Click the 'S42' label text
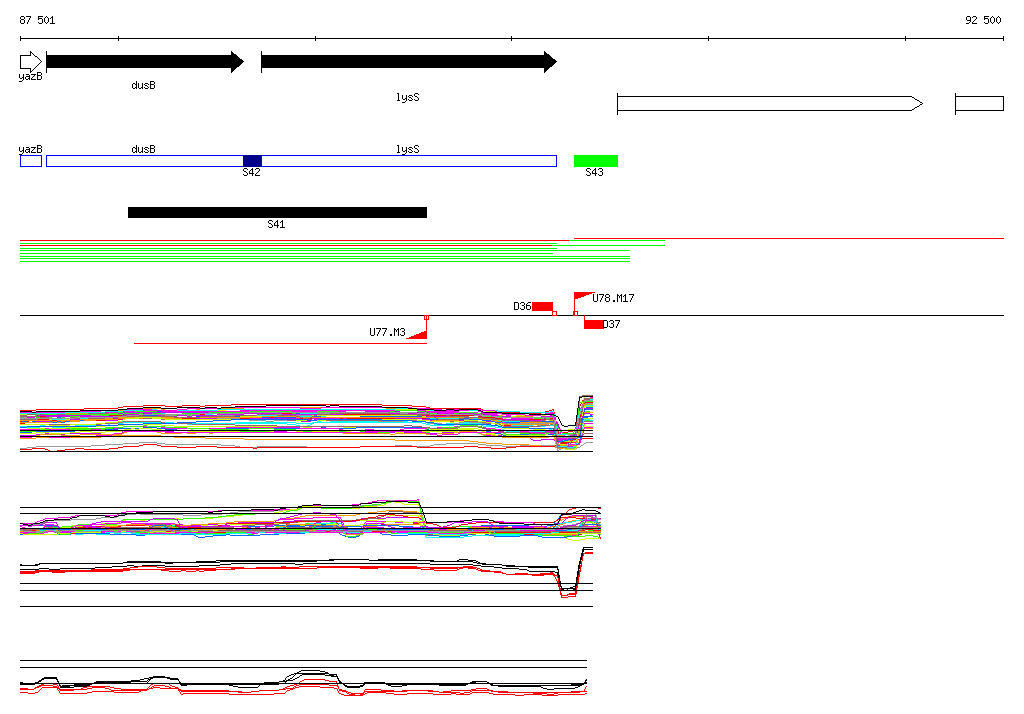Viewport: 1024px width, 714px height. coord(251,172)
